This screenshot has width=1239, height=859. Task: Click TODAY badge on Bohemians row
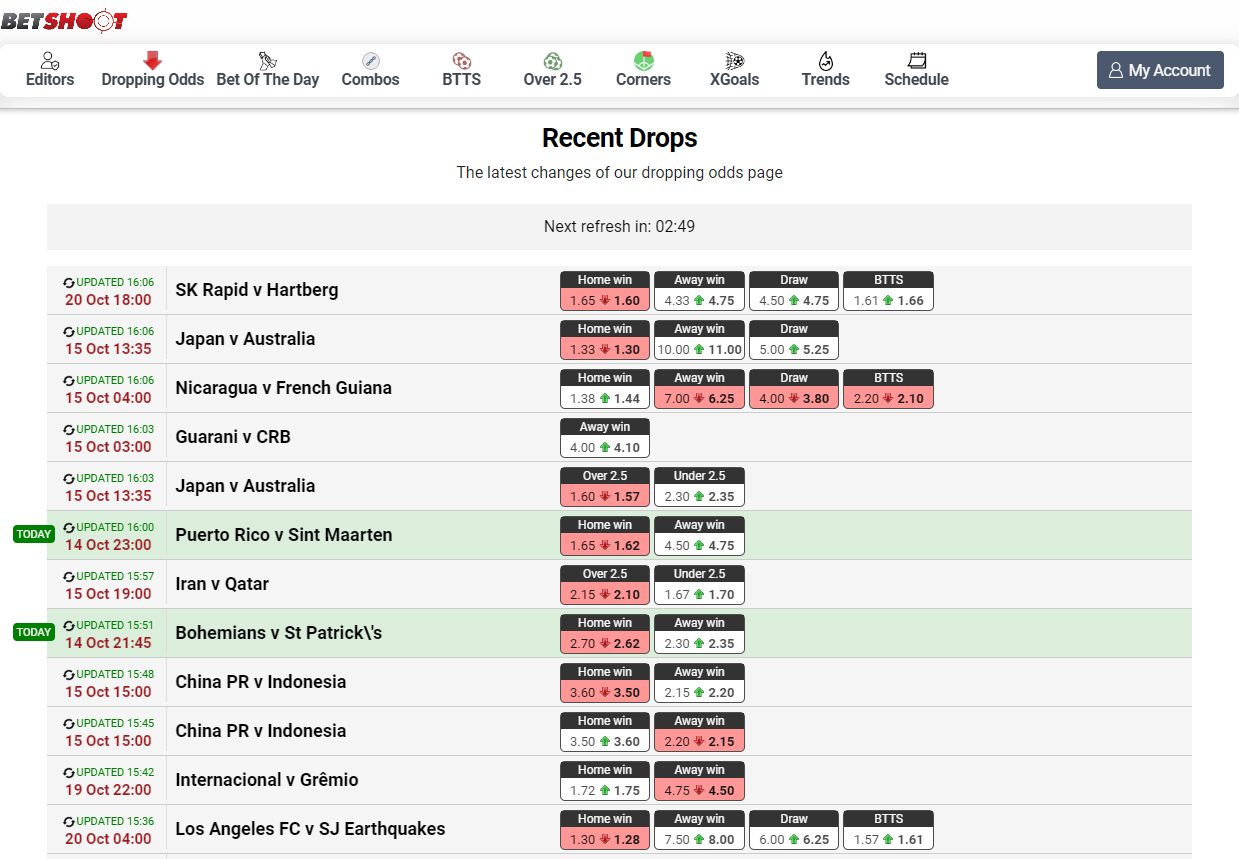34,632
